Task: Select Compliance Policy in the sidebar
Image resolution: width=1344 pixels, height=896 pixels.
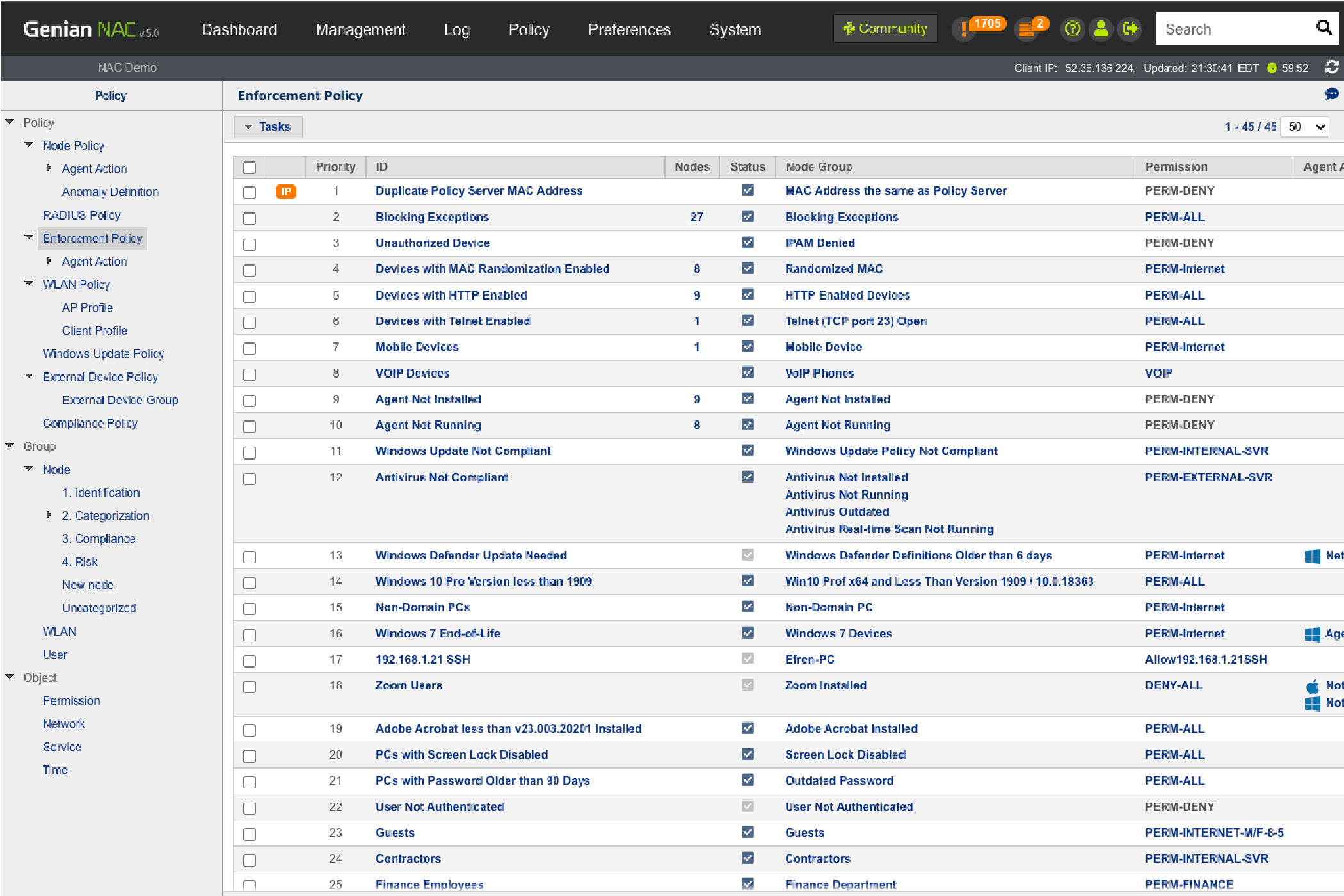Action: pyautogui.click(x=90, y=423)
